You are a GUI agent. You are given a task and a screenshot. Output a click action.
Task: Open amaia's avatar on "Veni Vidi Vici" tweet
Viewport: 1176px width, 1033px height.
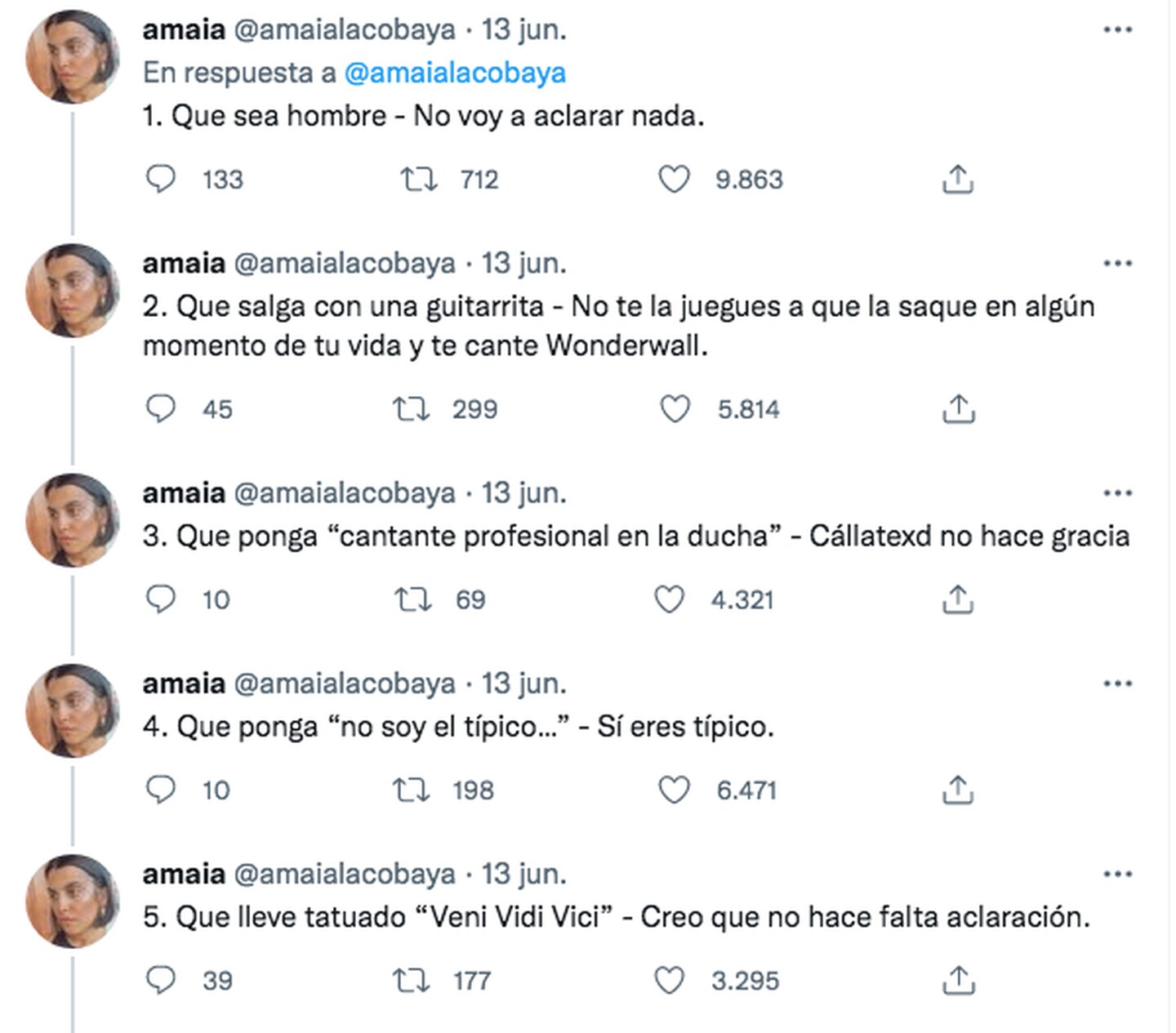(x=73, y=901)
